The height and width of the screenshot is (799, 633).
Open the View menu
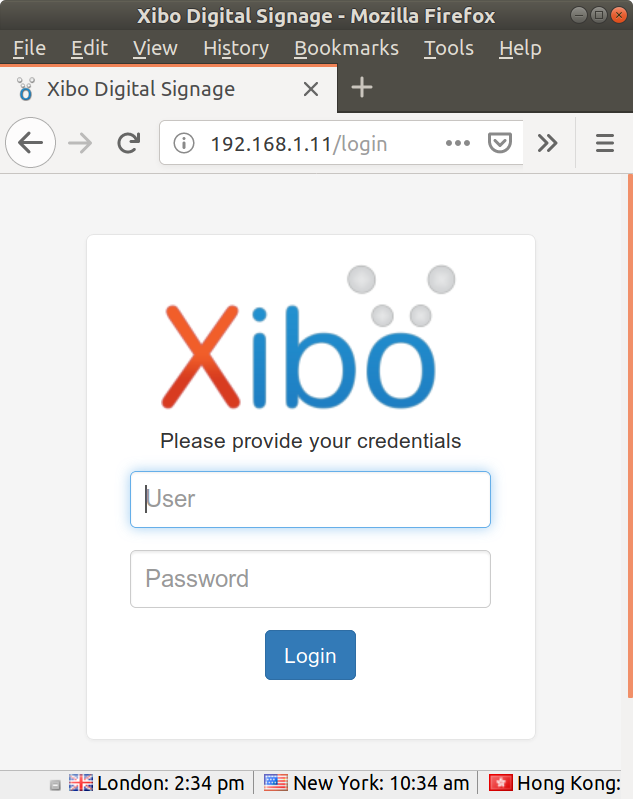[155, 48]
